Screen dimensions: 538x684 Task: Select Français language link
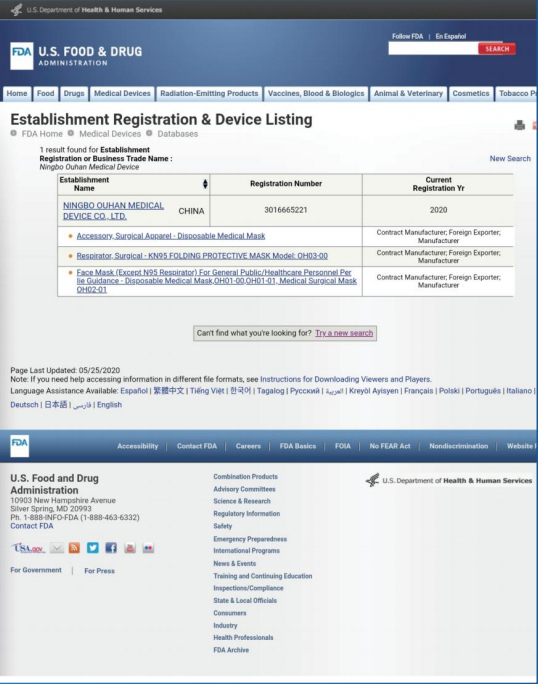pyautogui.click(x=418, y=391)
